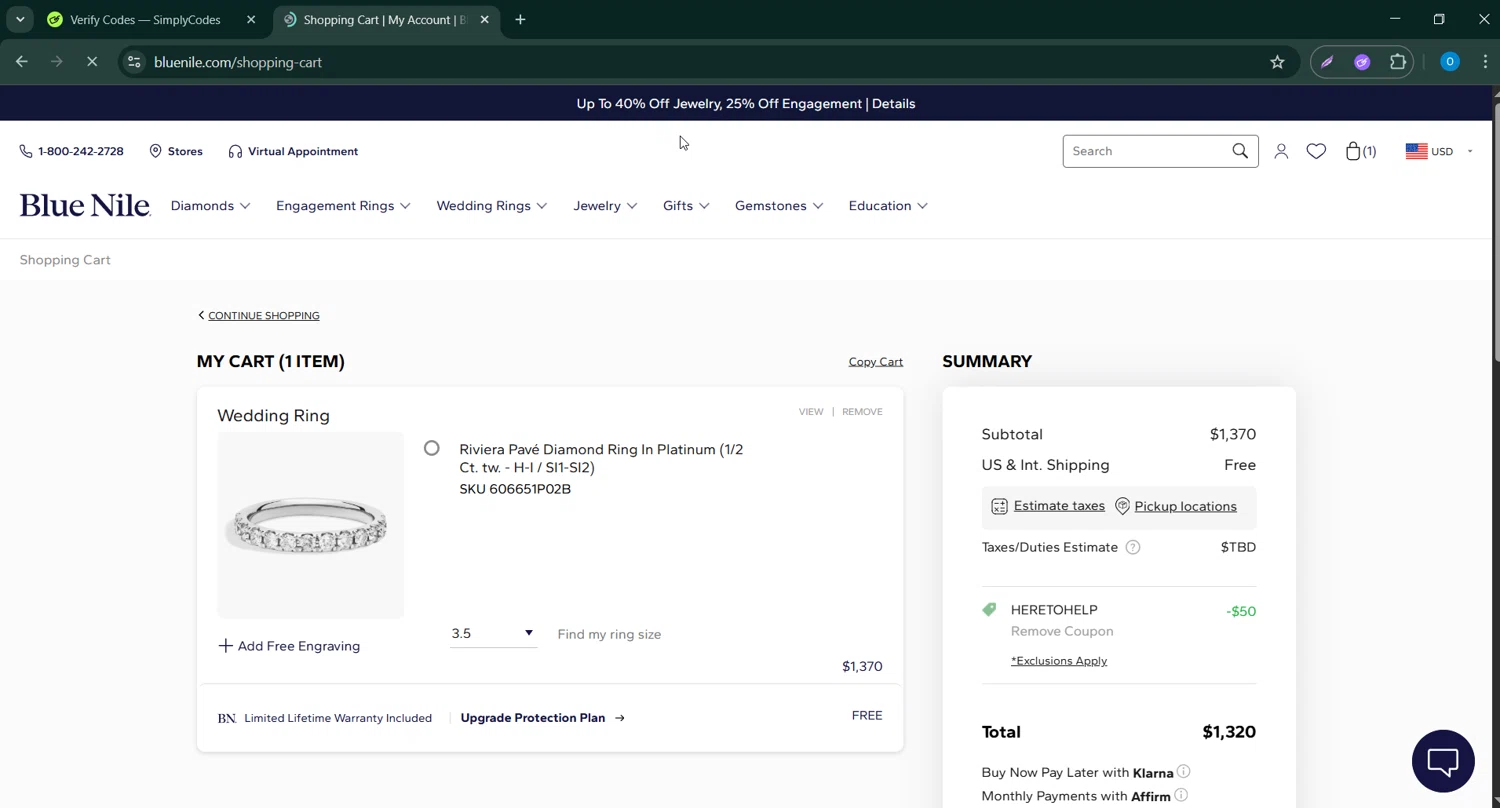The height and width of the screenshot is (808, 1500).
Task: Click the Estimate taxes calculator icon
Action: pos(999,506)
